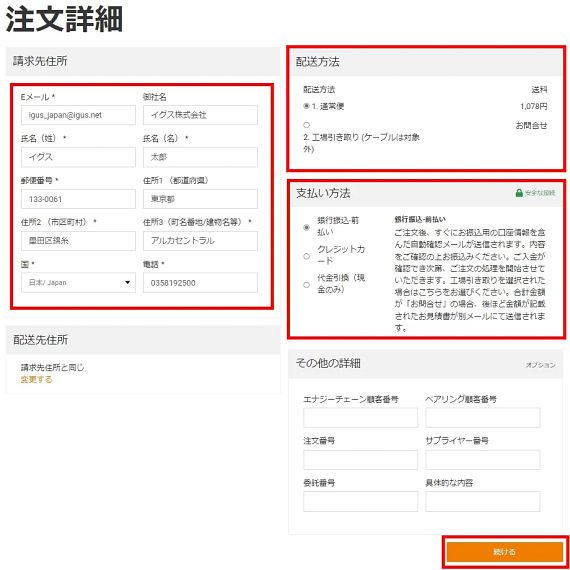The image size is (570, 570).
Task: Click the 送料 column label
Action: point(539,89)
